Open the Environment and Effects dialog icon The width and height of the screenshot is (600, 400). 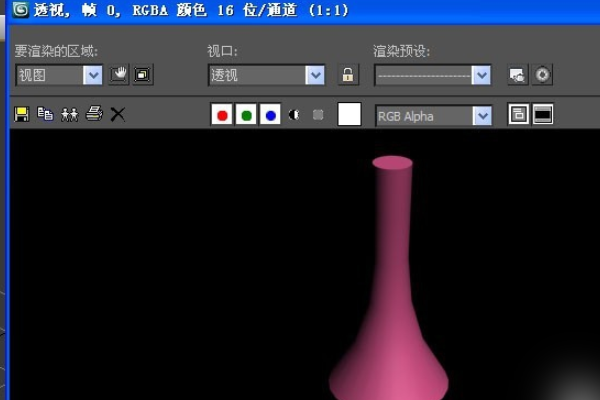tap(542, 75)
